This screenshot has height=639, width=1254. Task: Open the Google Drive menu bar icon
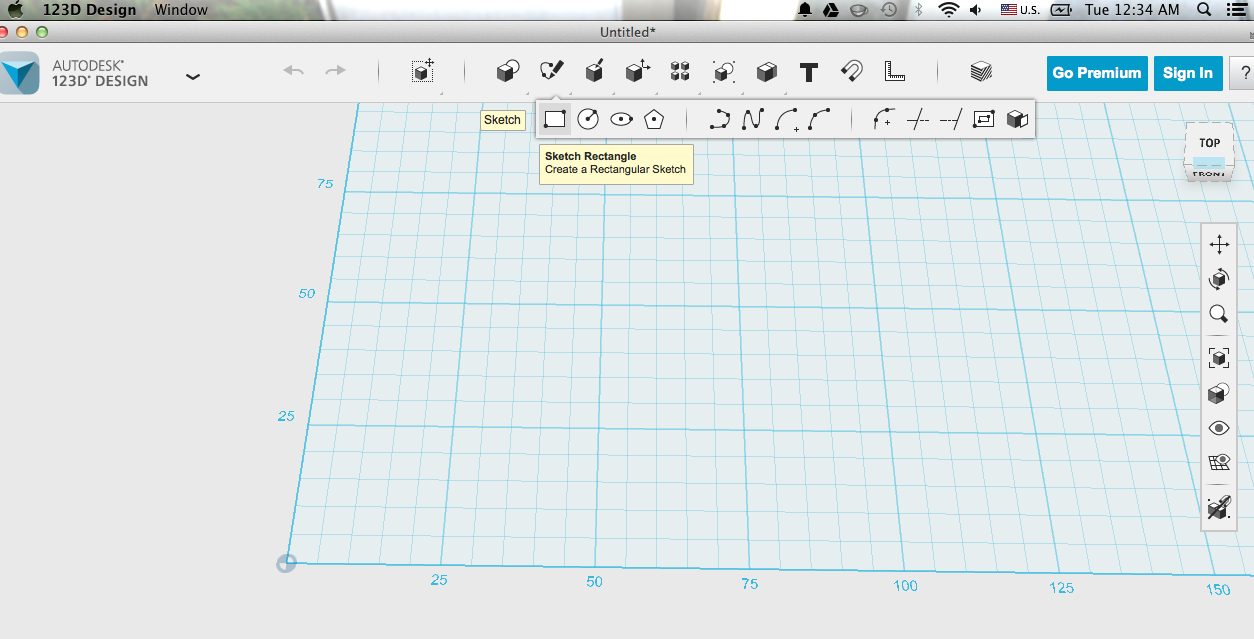tap(830, 9)
